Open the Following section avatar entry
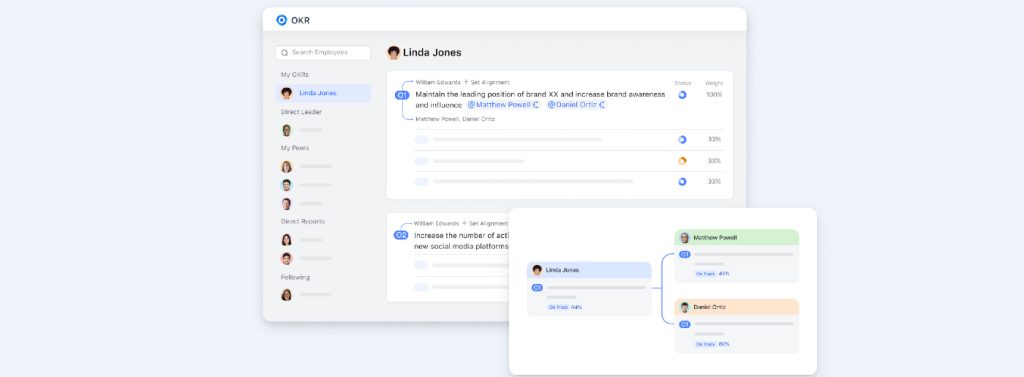Viewport: 1024px width, 377px height. (286, 295)
